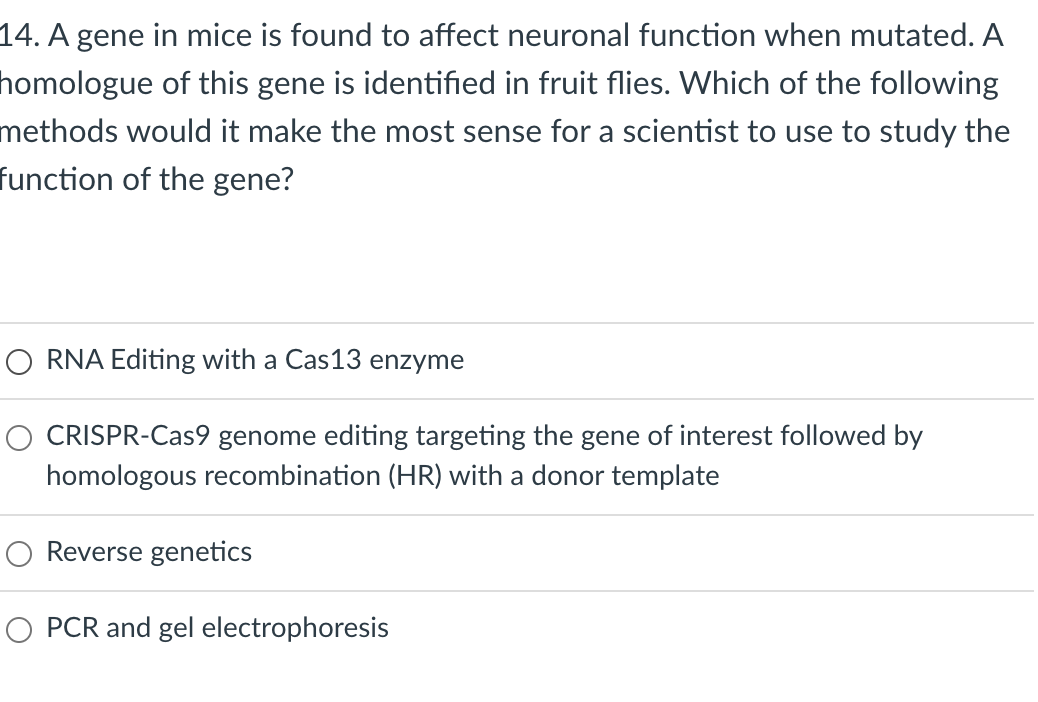The height and width of the screenshot is (702, 1038).
Task: Select the Reverse genetics radio button
Action: [21, 553]
